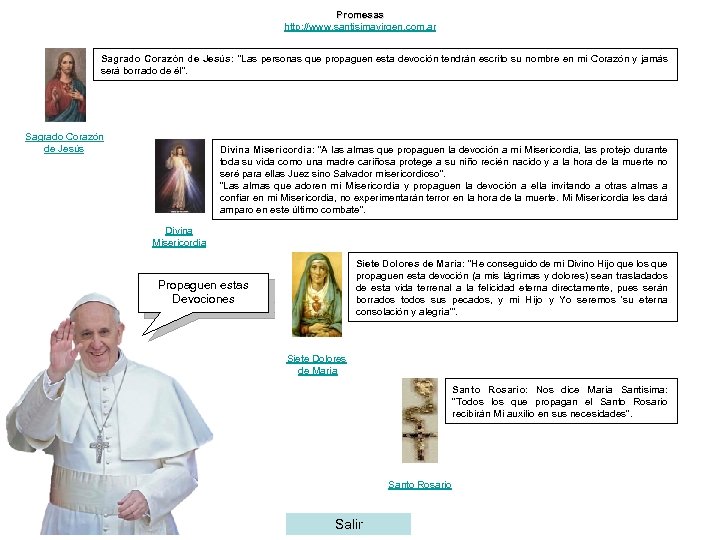720x540 pixels.
Task: Click the Seven Sorrows of Mary picture
Action: click(x=317, y=294)
